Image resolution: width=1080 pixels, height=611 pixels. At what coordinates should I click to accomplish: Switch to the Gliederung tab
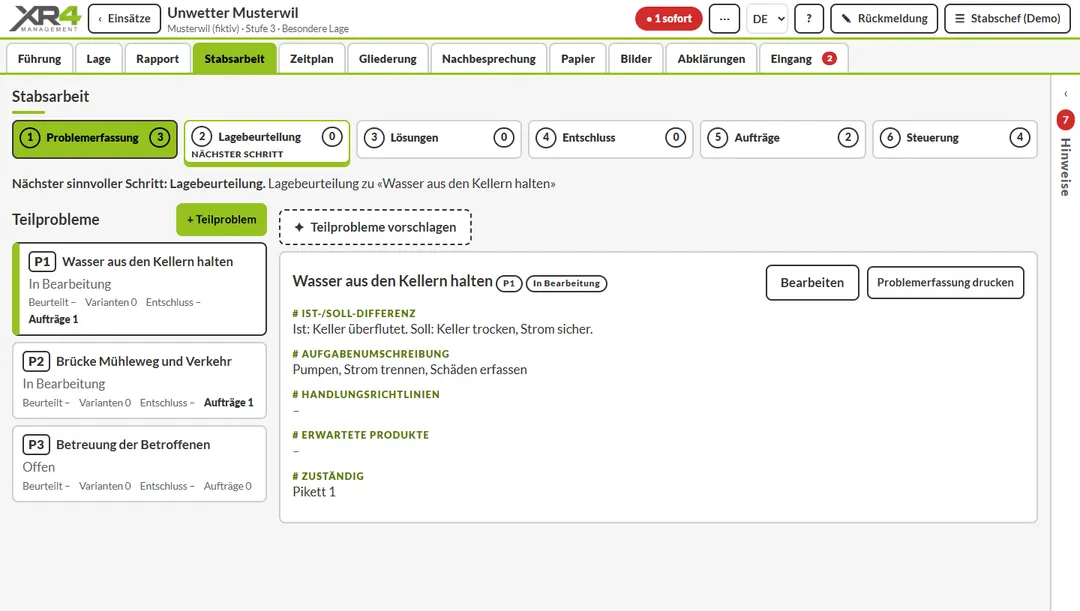pyautogui.click(x=387, y=59)
